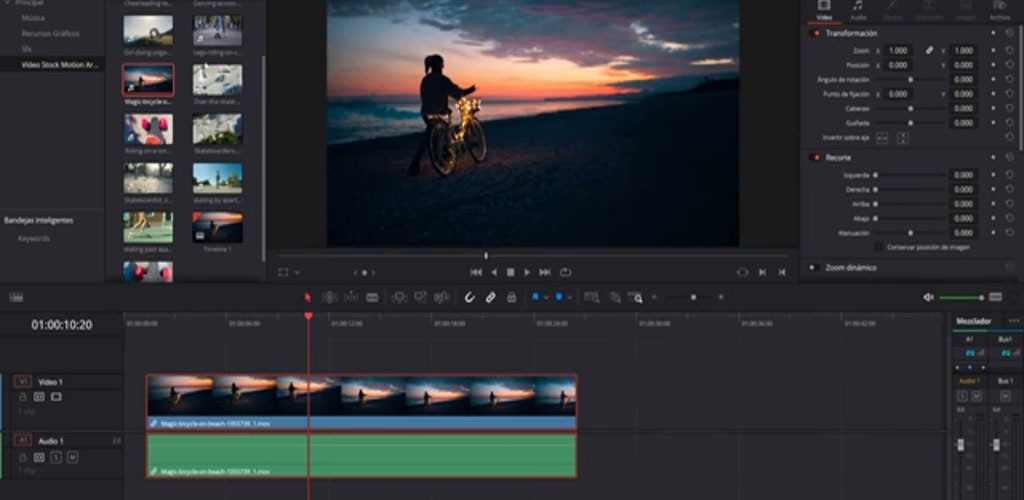Click the Position Lock padlock icon
This screenshot has width=1024, height=500.
pos(511,297)
